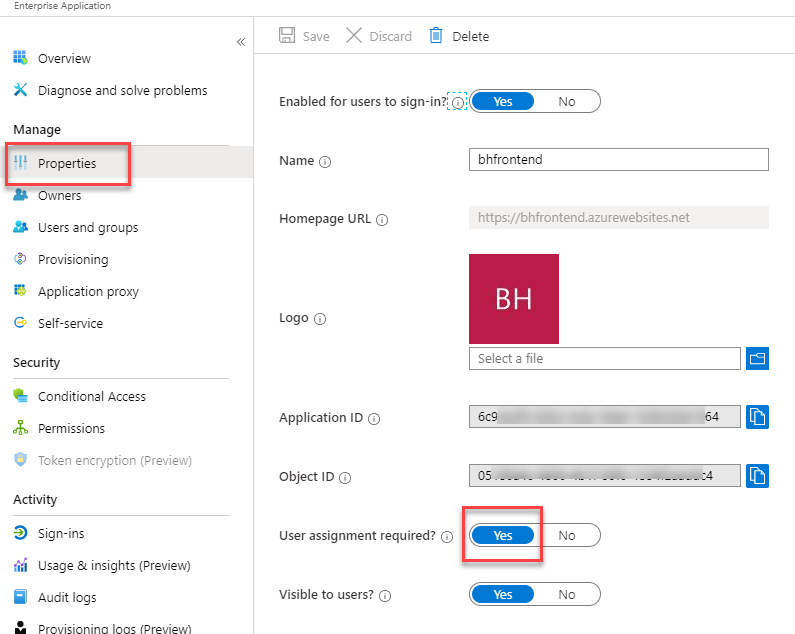Click the BH logo thumbnail
The width and height of the screenshot is (795, 634).
(514, 299)
